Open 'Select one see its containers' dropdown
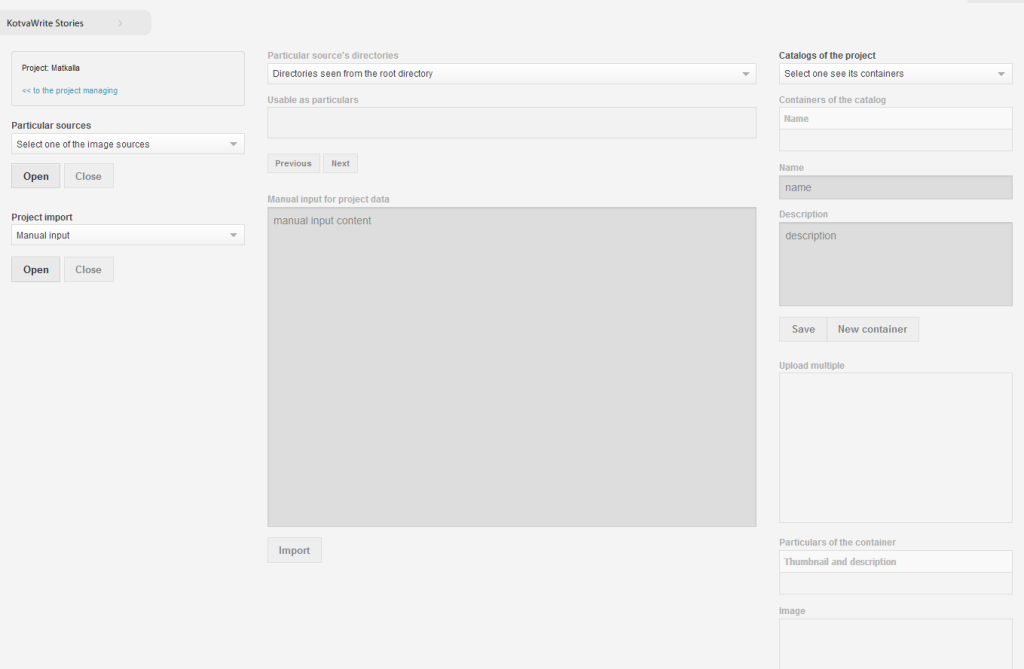 tap(895, 74)
